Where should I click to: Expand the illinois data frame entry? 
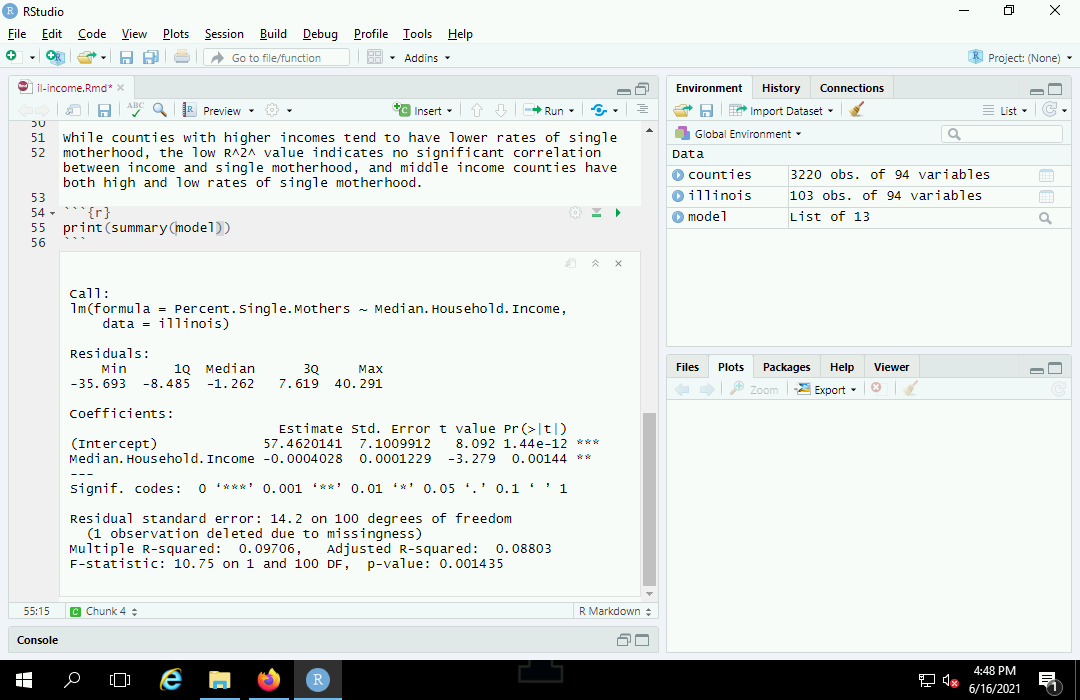[679, 196]
